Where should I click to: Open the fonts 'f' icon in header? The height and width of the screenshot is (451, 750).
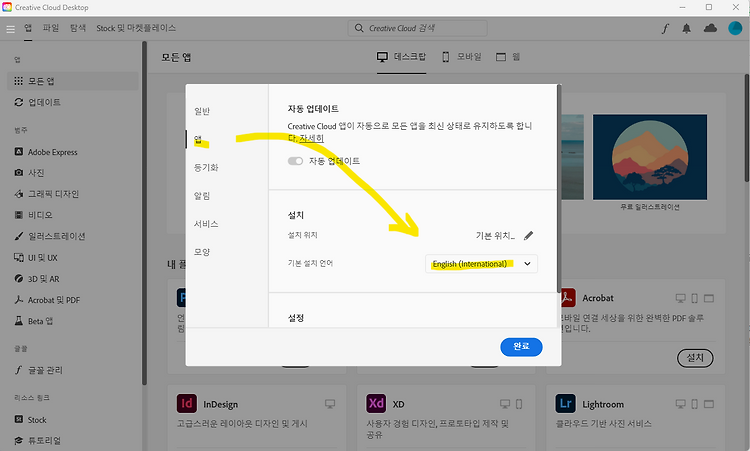pyautogui.click(x=665, y=29)
